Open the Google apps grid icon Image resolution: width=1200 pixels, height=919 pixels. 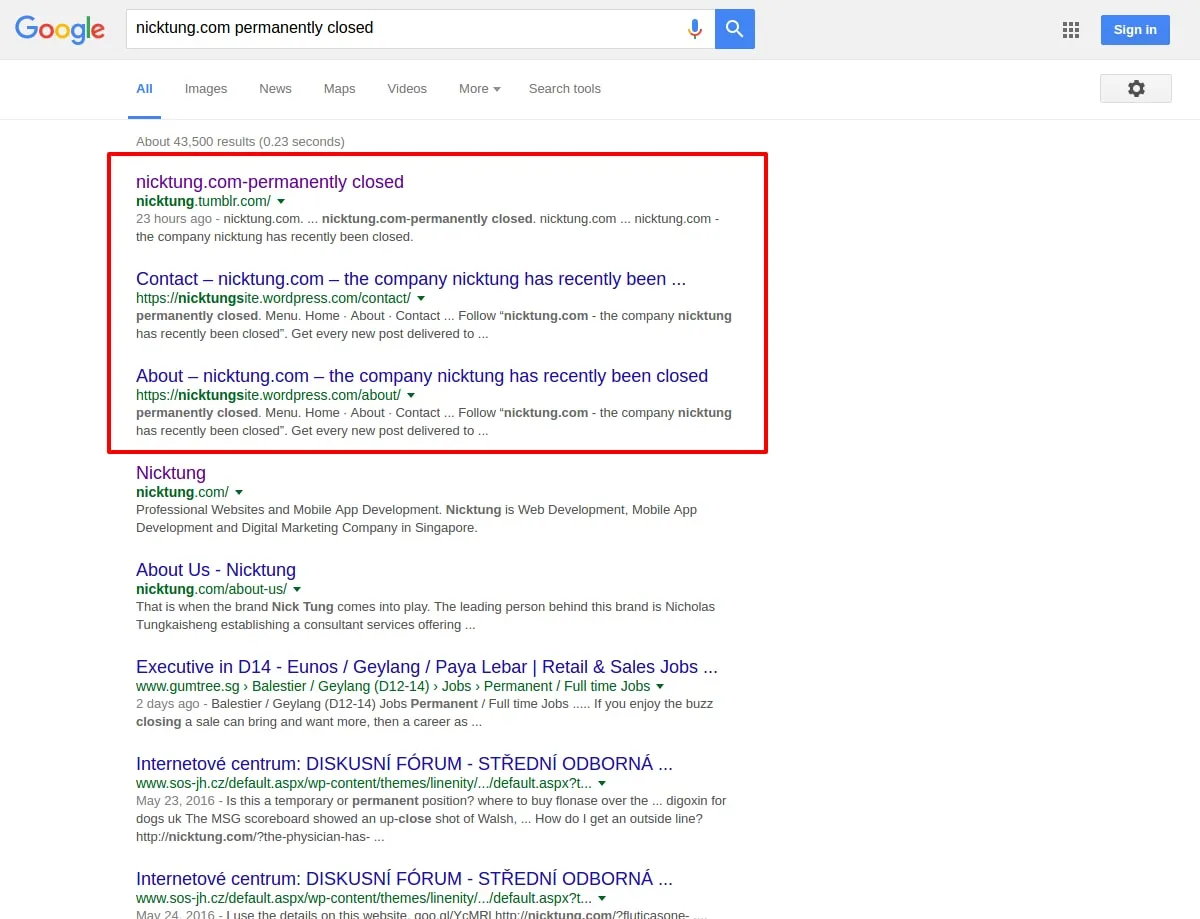tap(1071, 30)
